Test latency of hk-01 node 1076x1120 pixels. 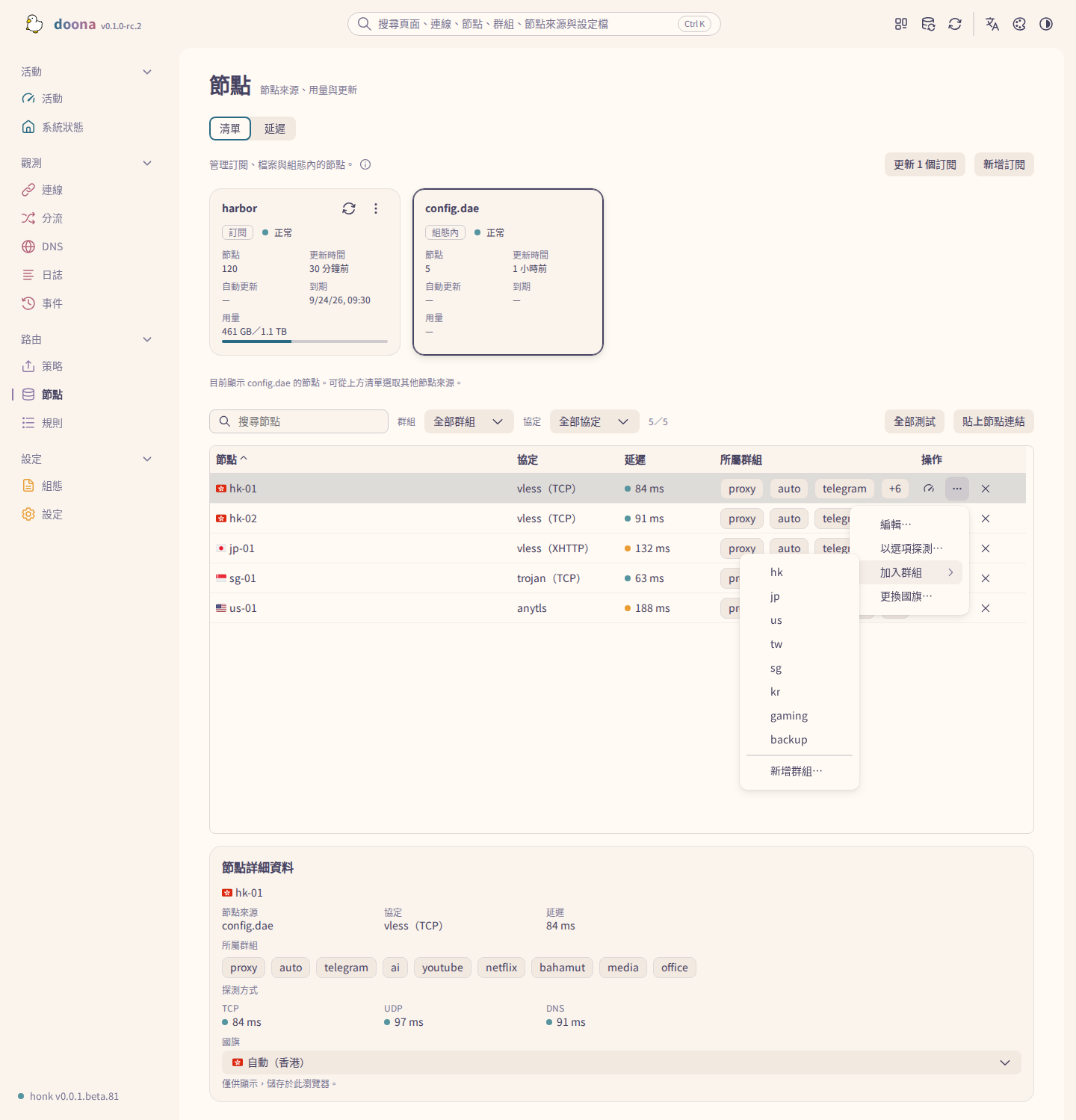point(929,489)
